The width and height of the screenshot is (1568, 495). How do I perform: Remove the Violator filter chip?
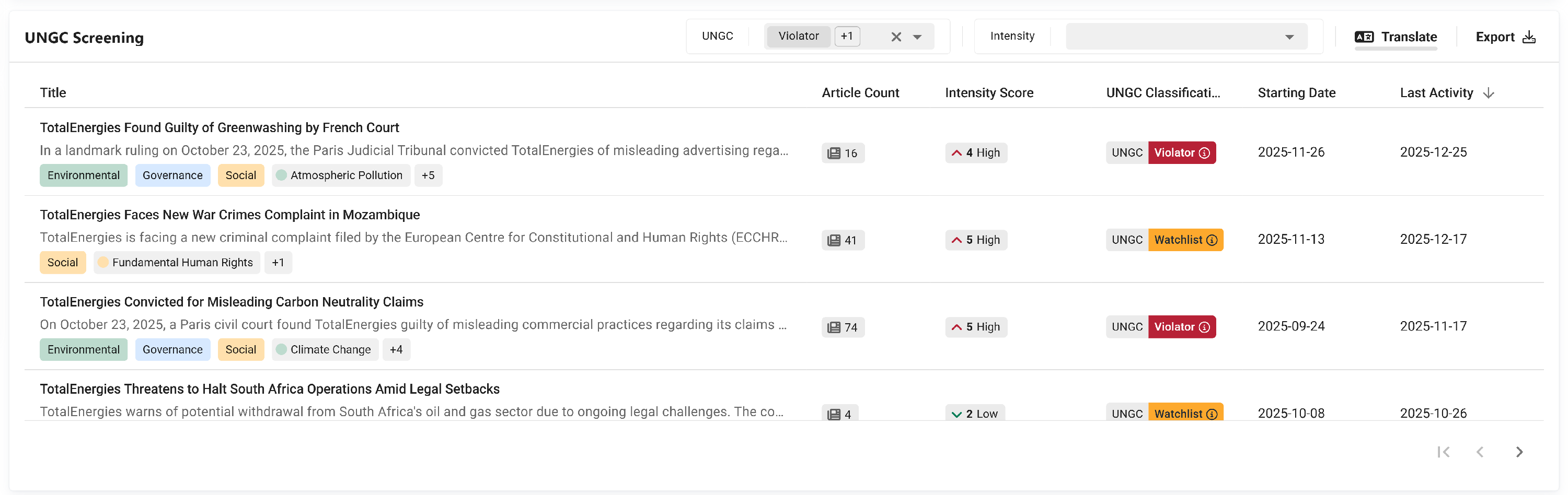[x=798, y=36]
